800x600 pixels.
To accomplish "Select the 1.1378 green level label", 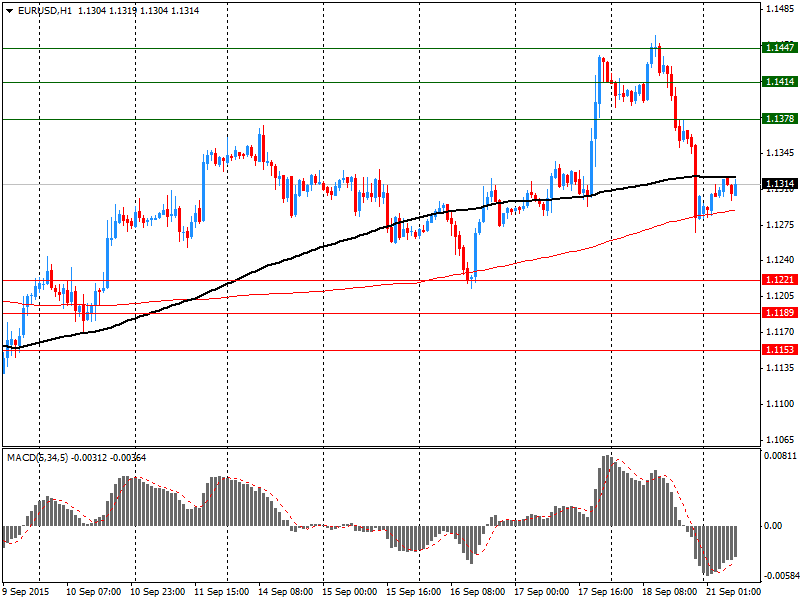I will [x=780, y=119].
